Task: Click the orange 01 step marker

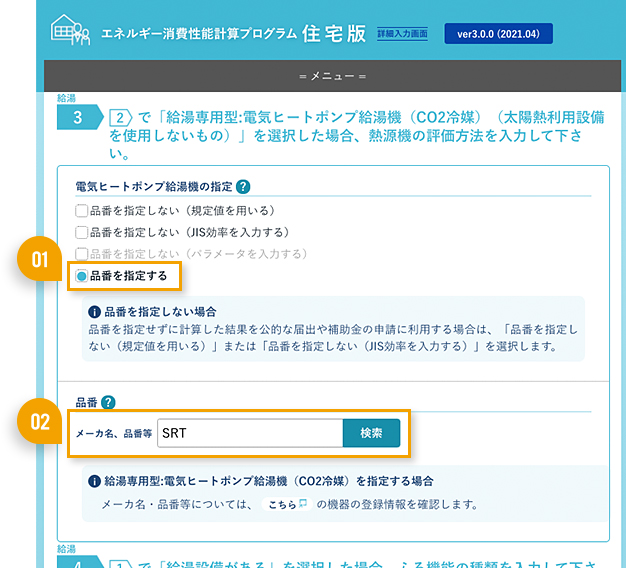Action: (x=40, y=261)
